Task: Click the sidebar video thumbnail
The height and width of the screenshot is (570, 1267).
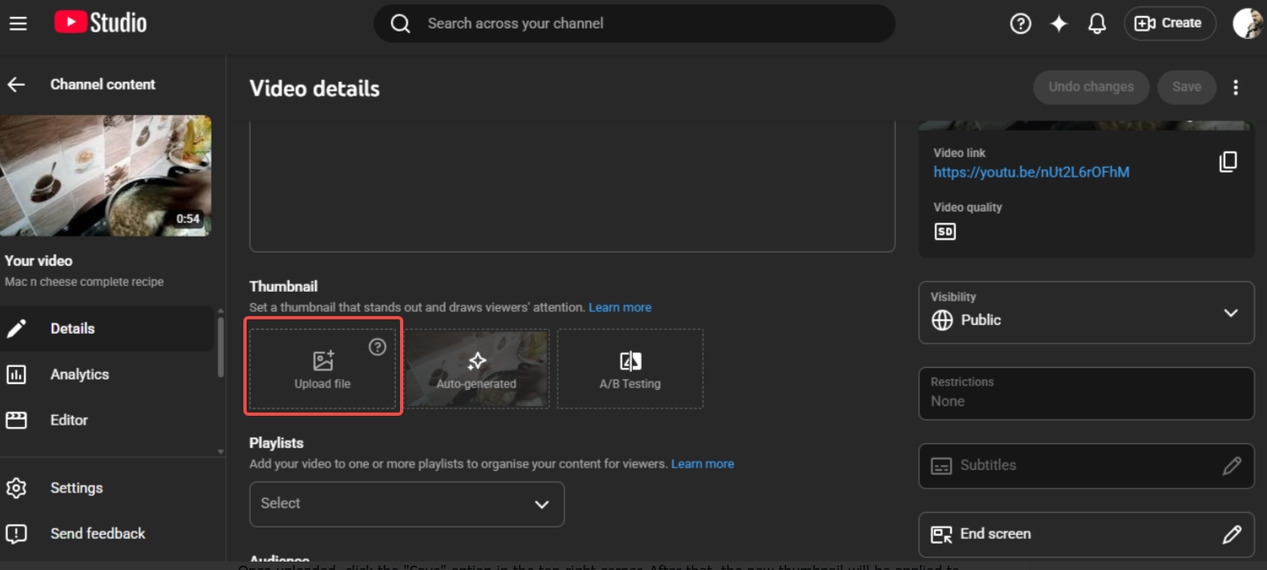Action: click(x=106, y=176)
